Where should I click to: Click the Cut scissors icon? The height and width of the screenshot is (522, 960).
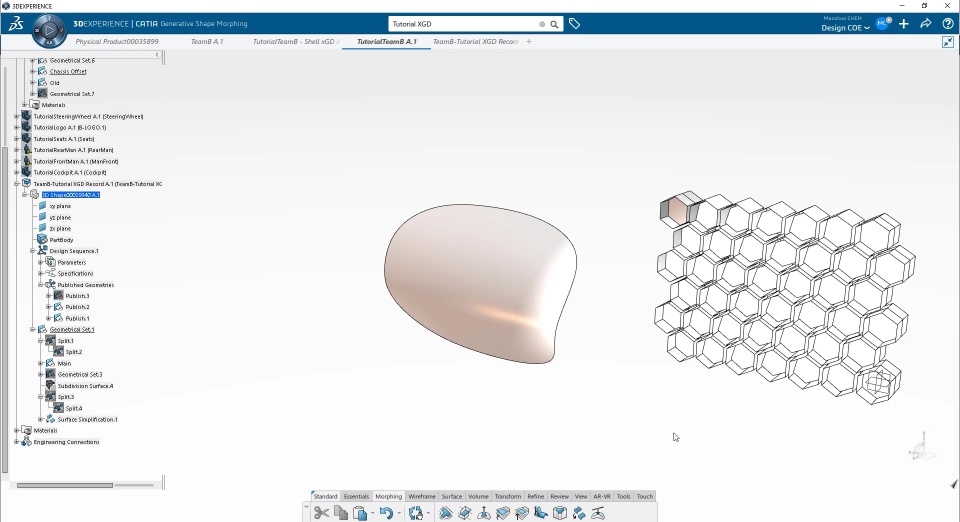pyautogui.click(x=321, y=513)
